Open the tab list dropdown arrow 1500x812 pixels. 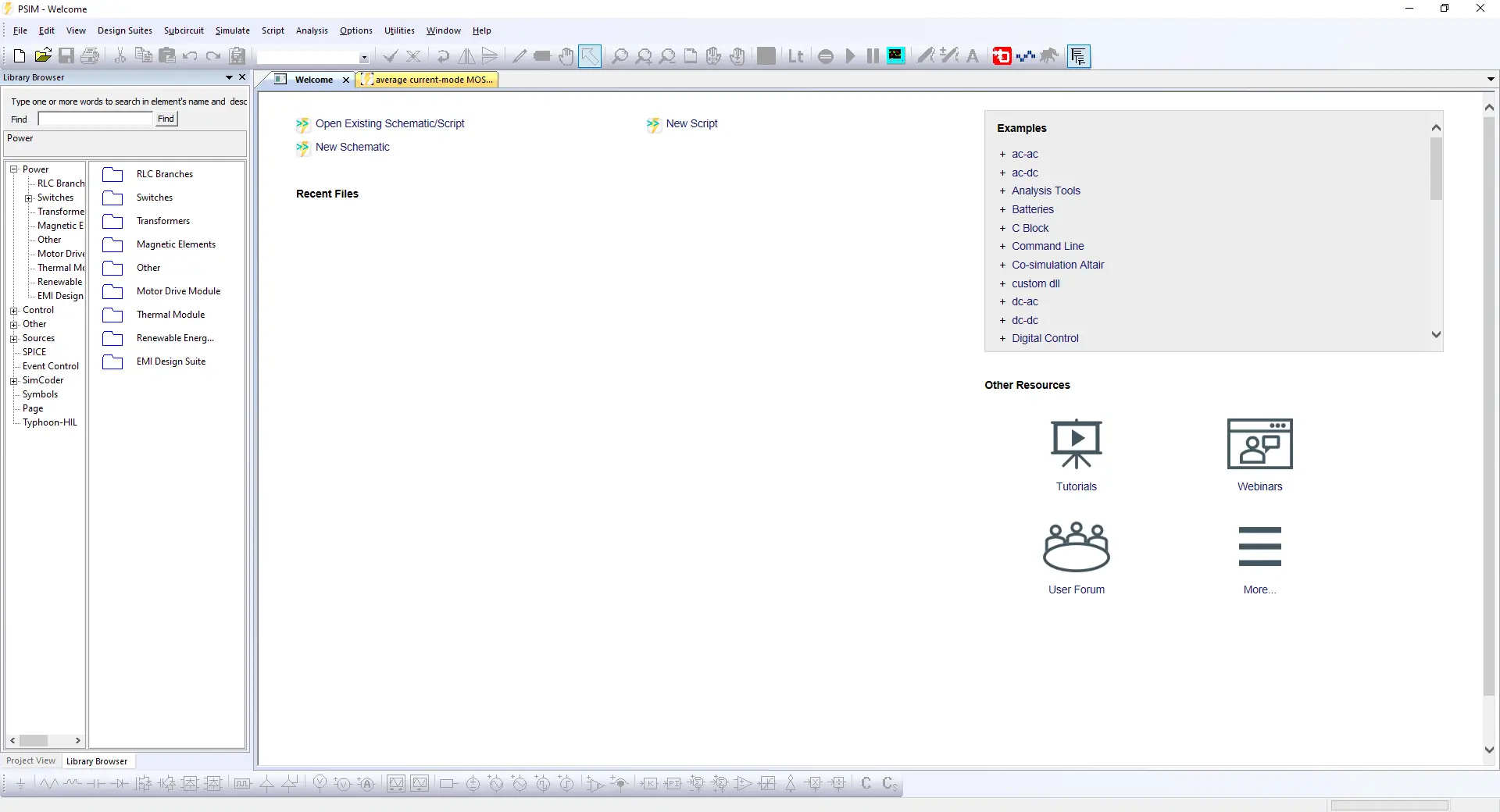tap(1491, 79)
